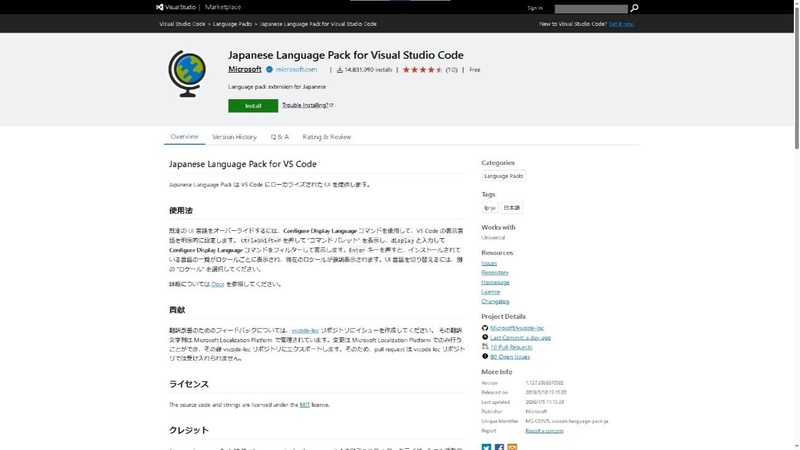Click the installs download icon
Image resolution: width=800 pixels, height=450 pixels.
click(x=340, y=70)
